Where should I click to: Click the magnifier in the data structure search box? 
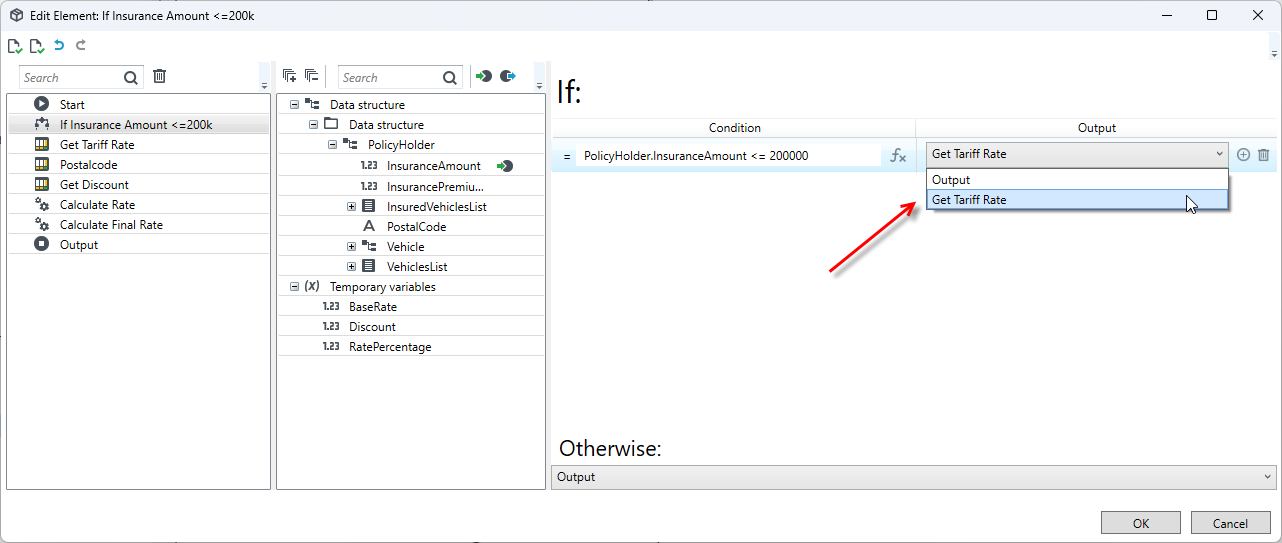(x=450, y=77)
